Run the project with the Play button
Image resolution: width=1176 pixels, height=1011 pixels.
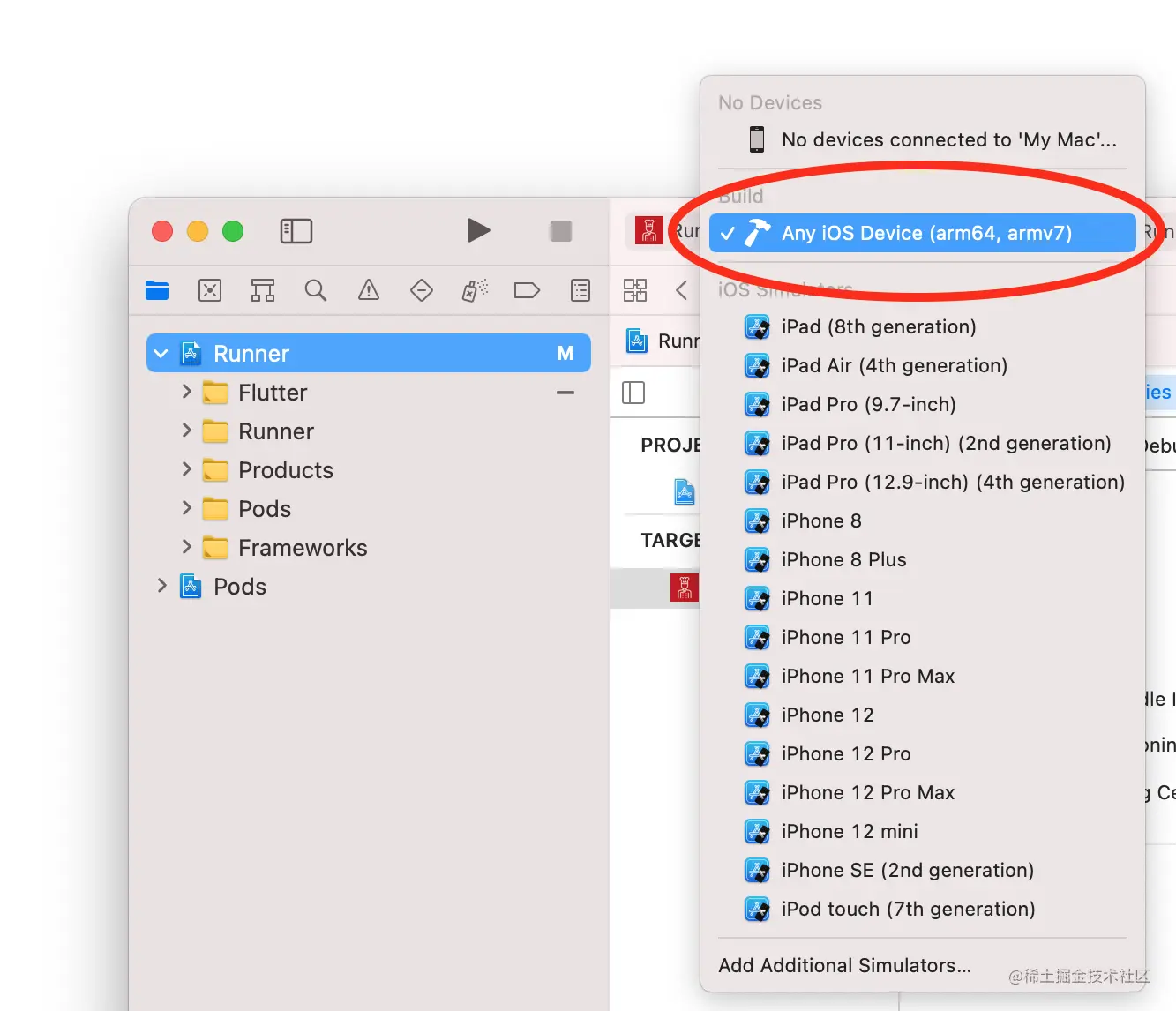click(x=478, y=230)
